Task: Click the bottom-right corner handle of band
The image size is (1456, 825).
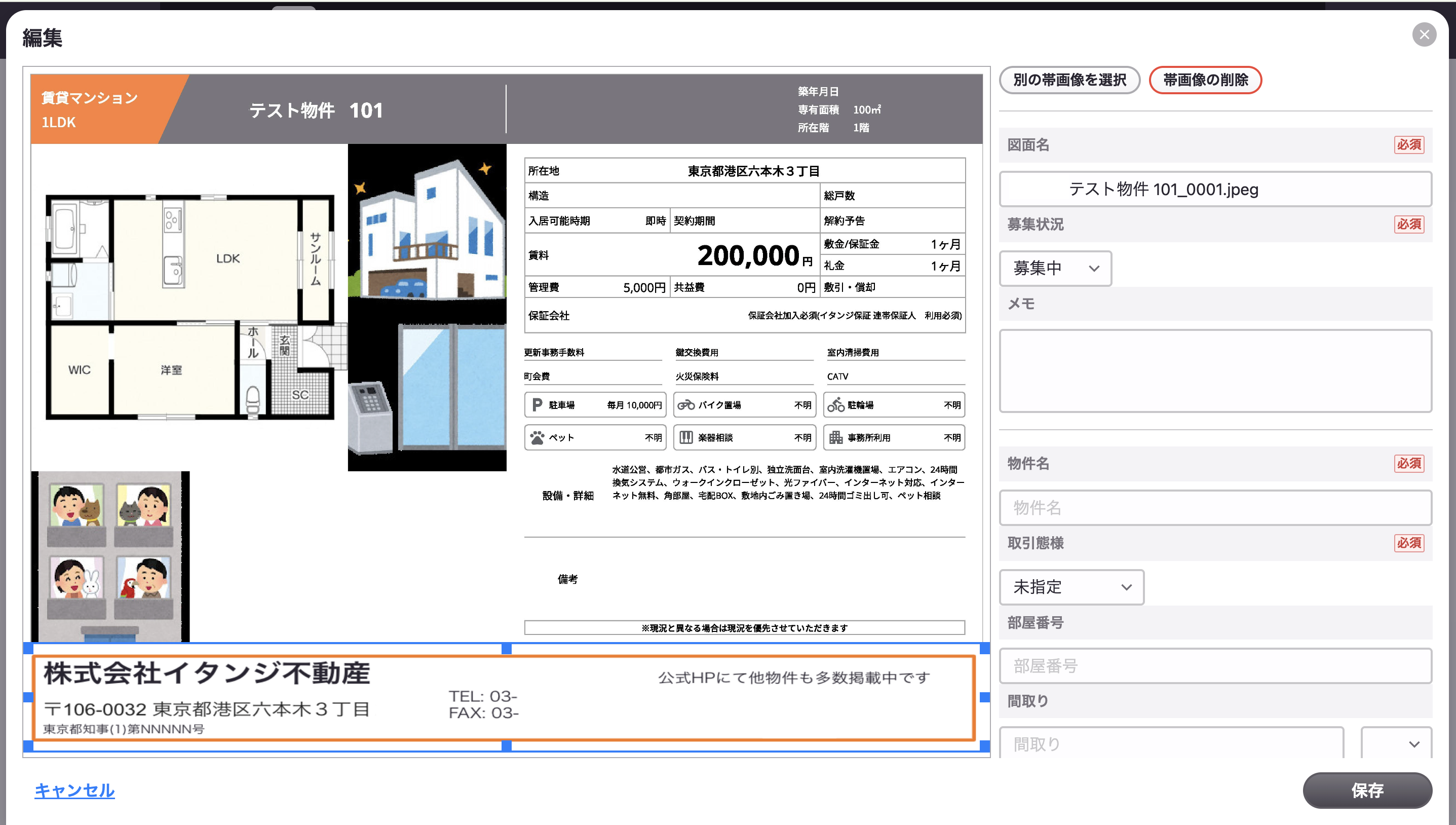Action: pyautogui.click(x=984, y=745)
